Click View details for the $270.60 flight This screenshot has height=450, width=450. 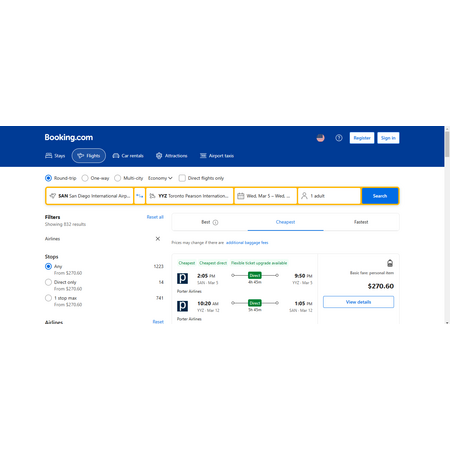tap(358, 302)
